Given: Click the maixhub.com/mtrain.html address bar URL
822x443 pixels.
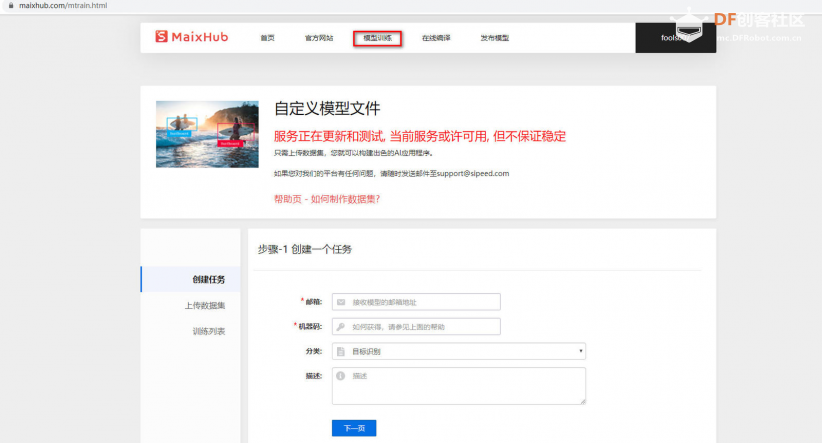Looking at the screenshot, I should [63, 5].
